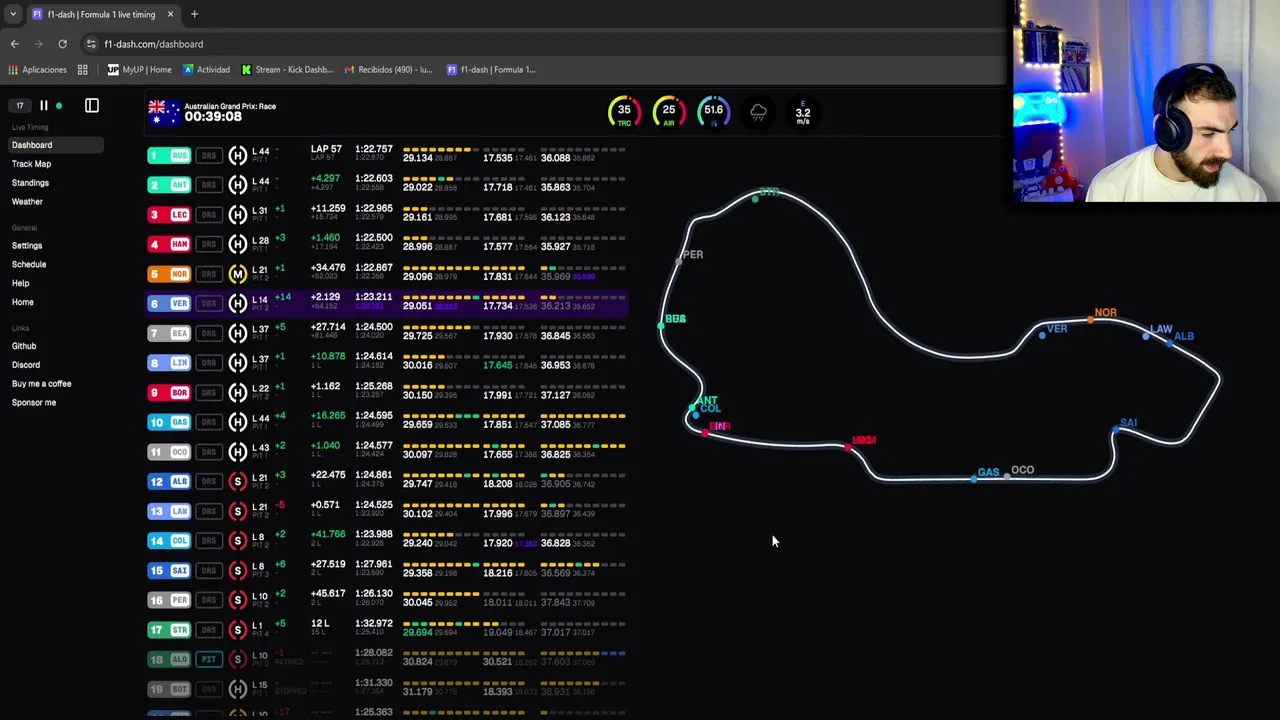Open the browser tab search chevron
Image resolution: width=1280 pixels, height=720 pixels.
13,14
